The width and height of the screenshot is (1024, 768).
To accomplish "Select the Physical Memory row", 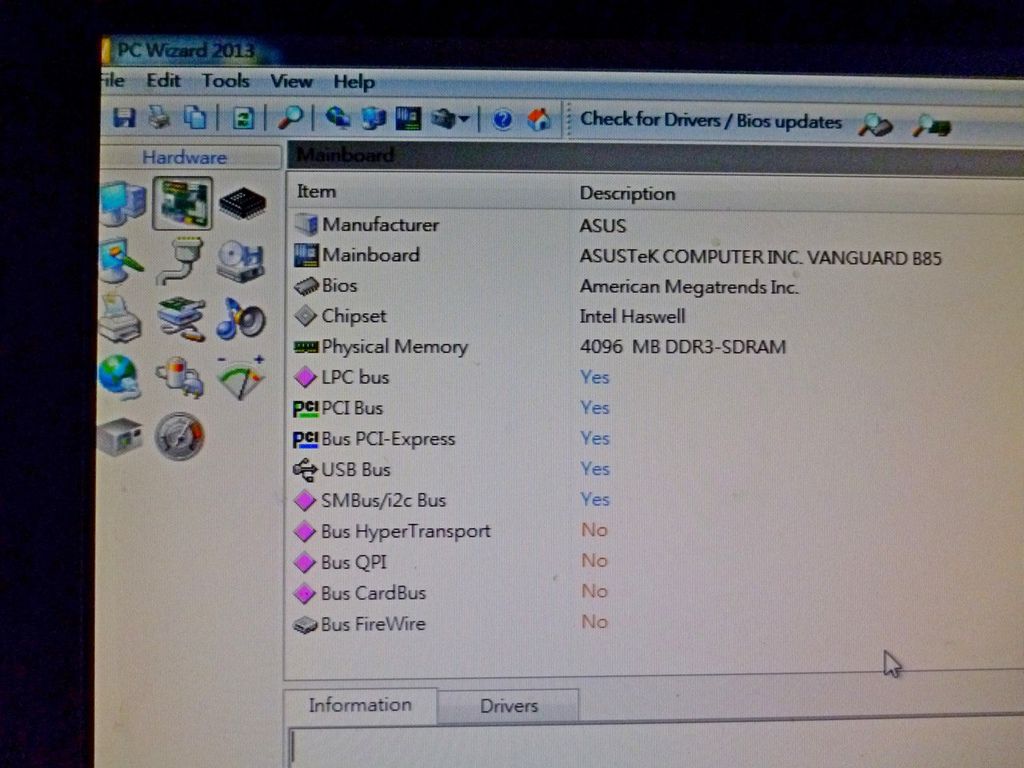I will (656, 347).
